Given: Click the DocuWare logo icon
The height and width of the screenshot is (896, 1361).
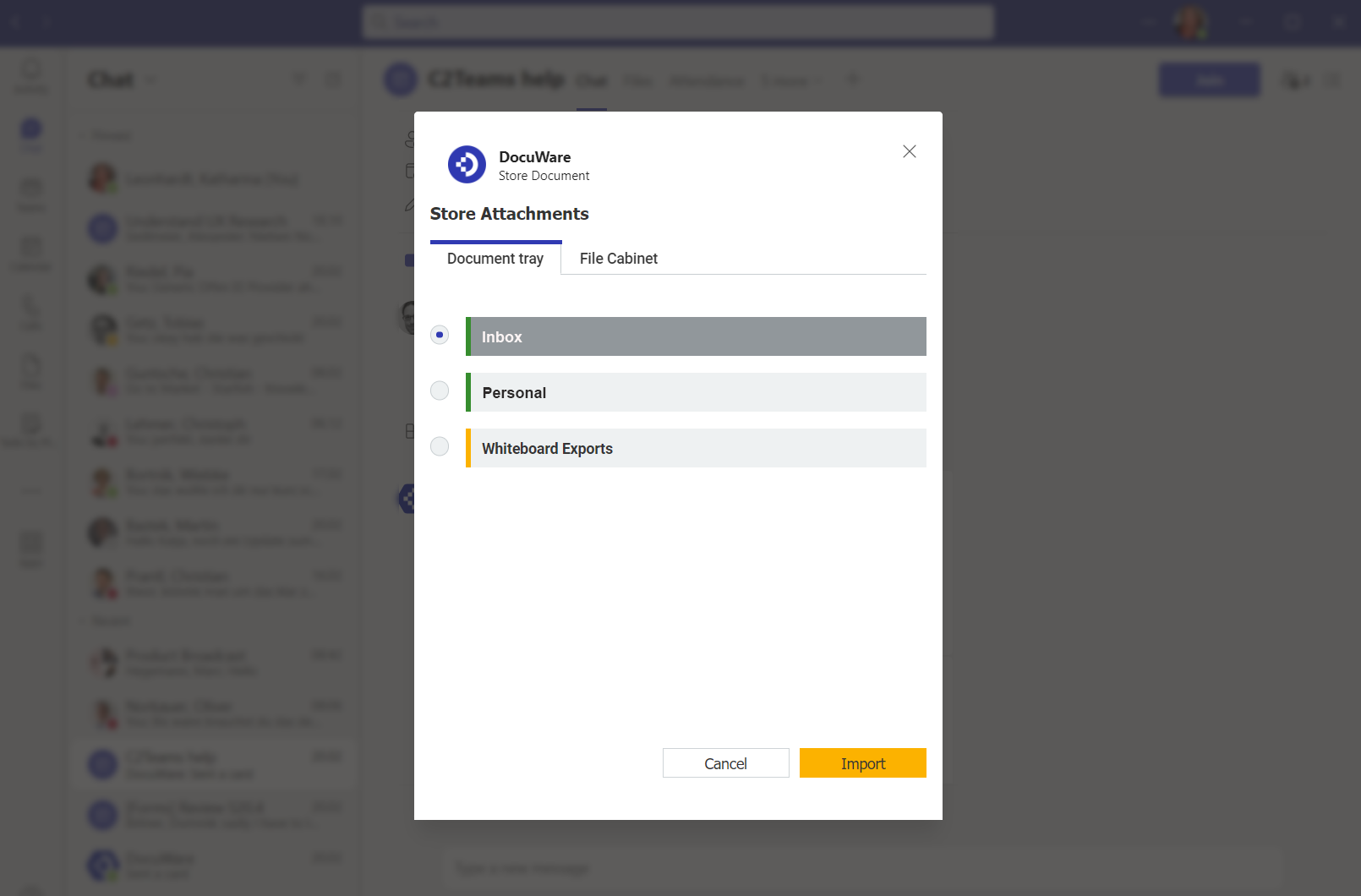Looking at the screenshot, I should tap(467, 165).
